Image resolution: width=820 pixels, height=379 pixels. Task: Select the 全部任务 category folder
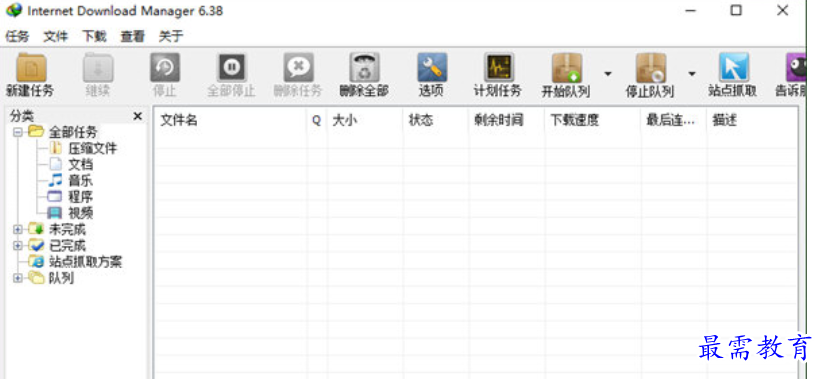coord(73,132)
